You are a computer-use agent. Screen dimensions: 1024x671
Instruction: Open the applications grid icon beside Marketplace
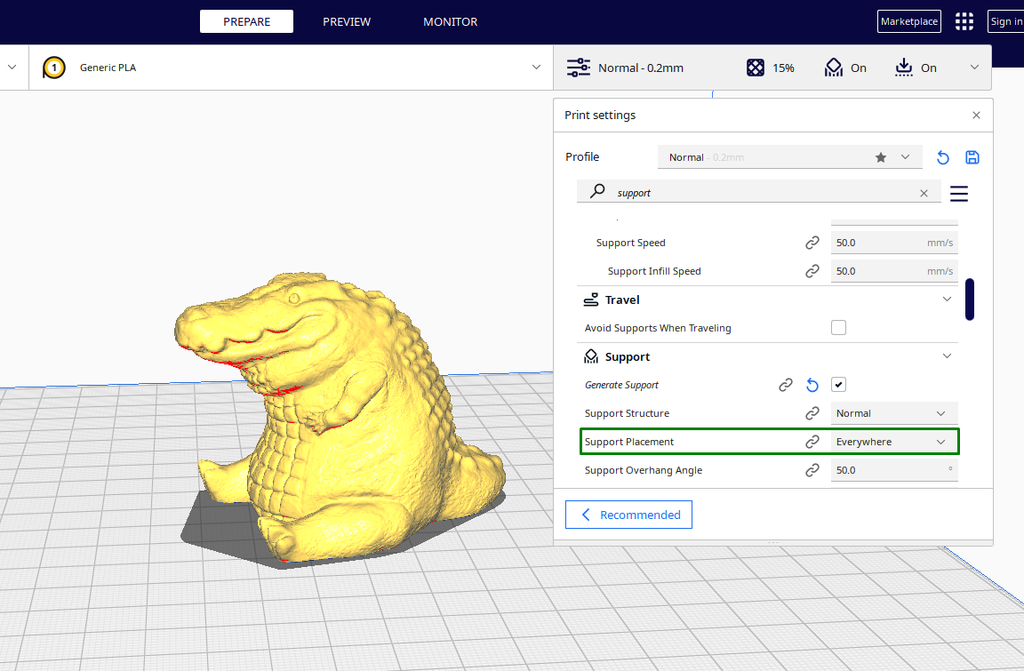pyautogui.click(x=963, y=21)
